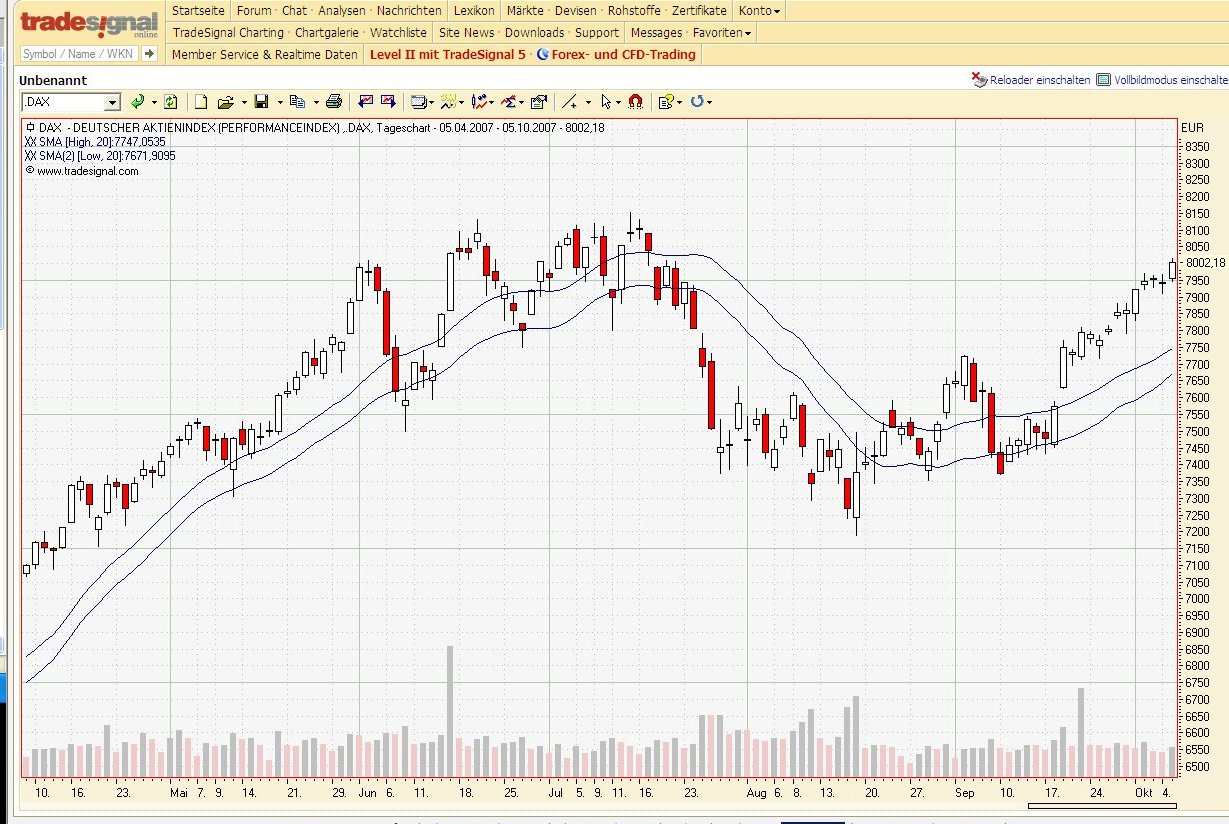Save chart with the floppy disk icon
Image resolution: width=1229 pixels, height=824 pixels.
coord(261,102)
